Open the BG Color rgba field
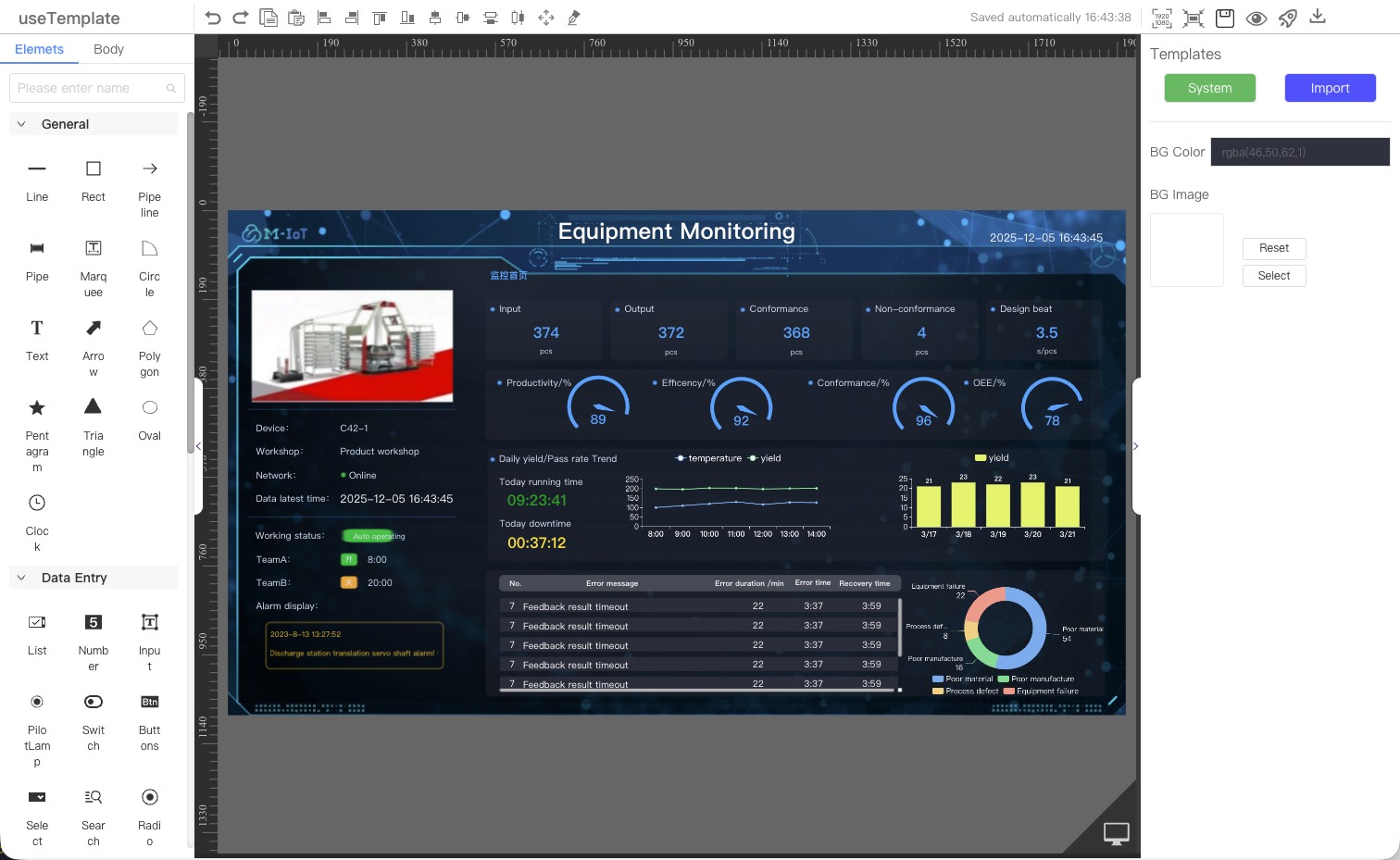This screenshot has width=1400, height=860. [1300, 152]
